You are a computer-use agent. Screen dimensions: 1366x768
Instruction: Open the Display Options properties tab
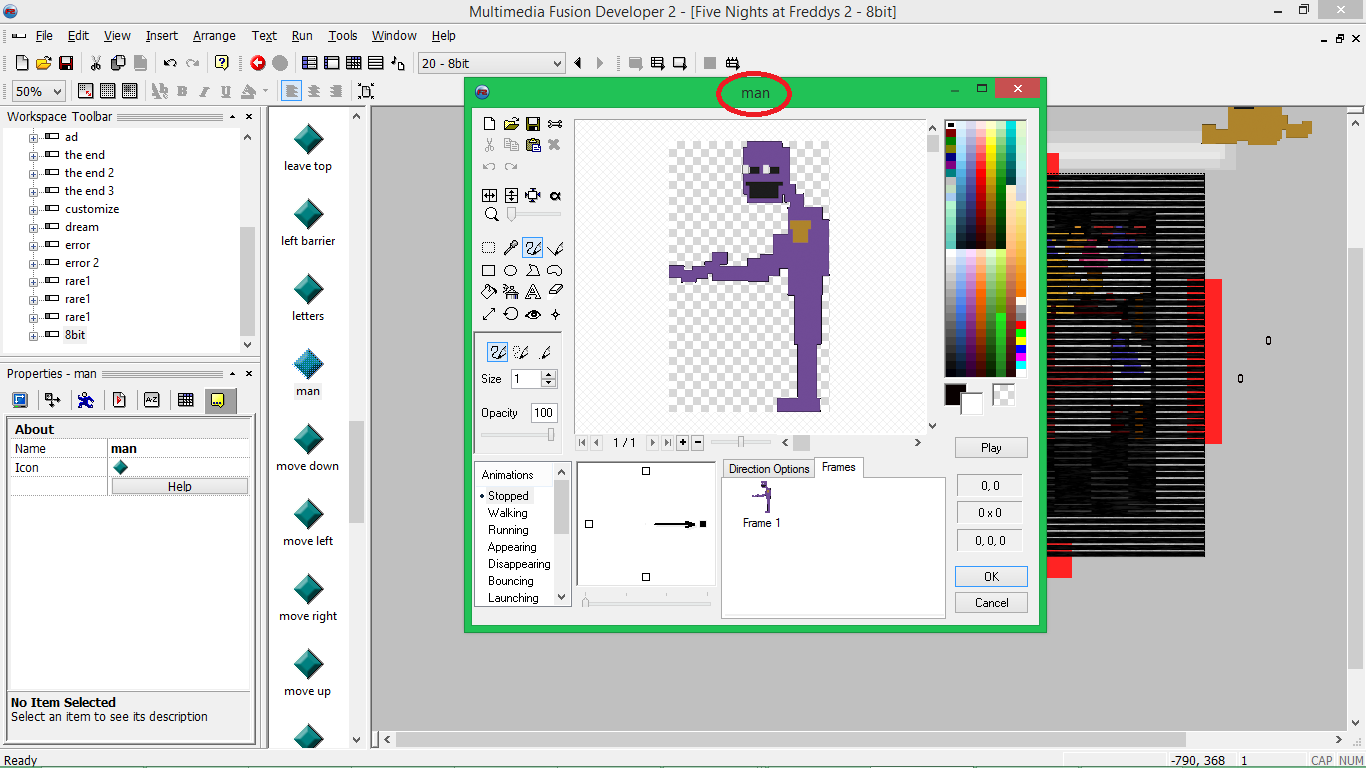(19, 400)
